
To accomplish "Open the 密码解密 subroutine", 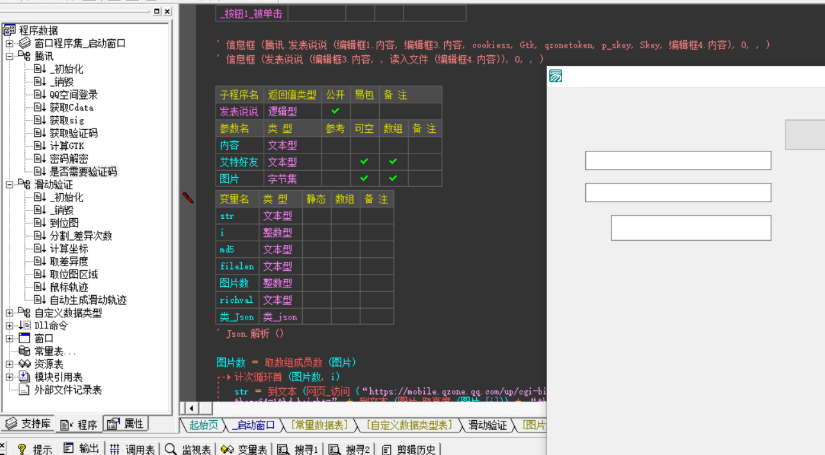I will 69,159.
